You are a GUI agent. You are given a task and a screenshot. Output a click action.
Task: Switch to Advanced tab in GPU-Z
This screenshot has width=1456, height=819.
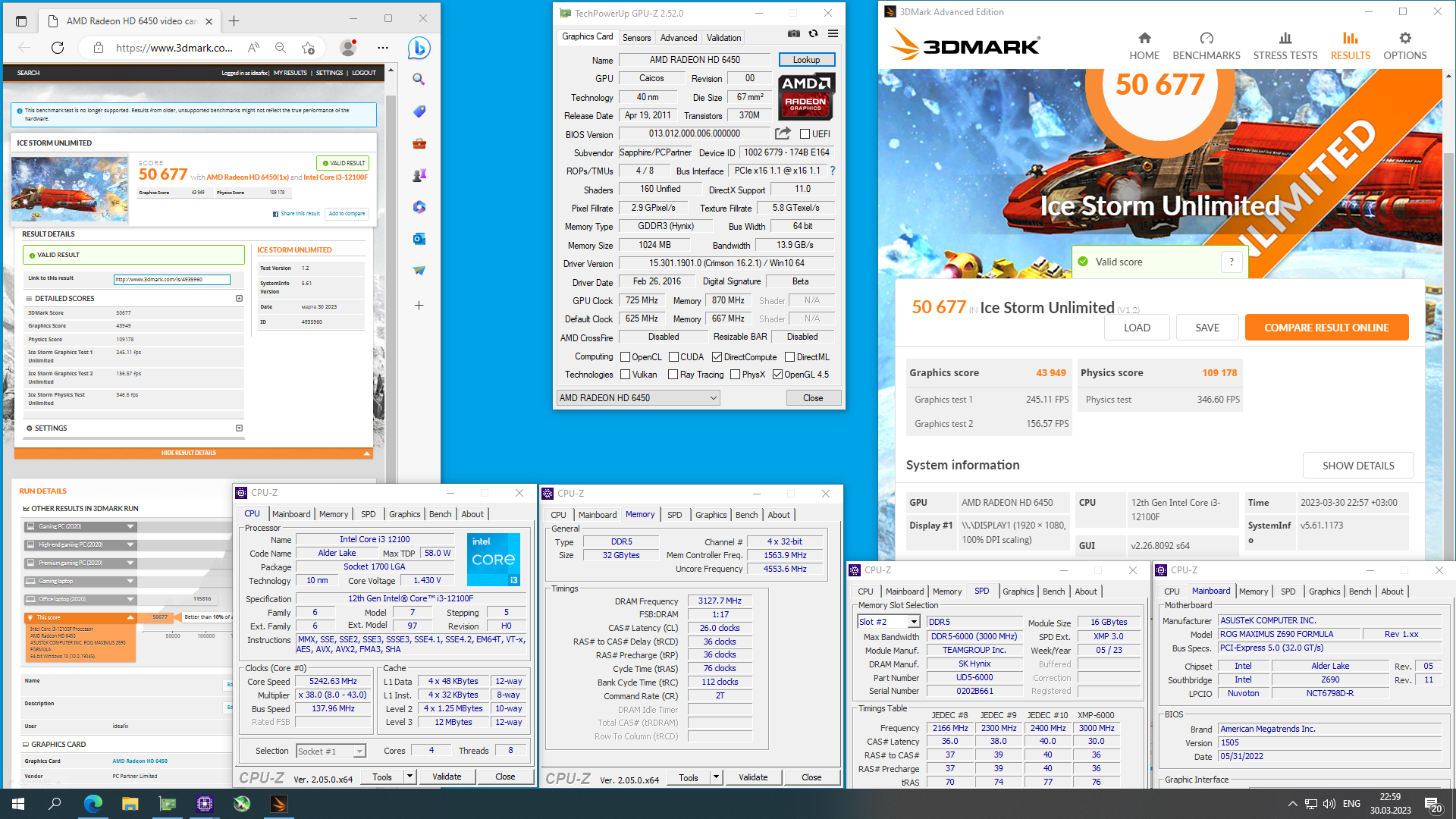(679, 38)
